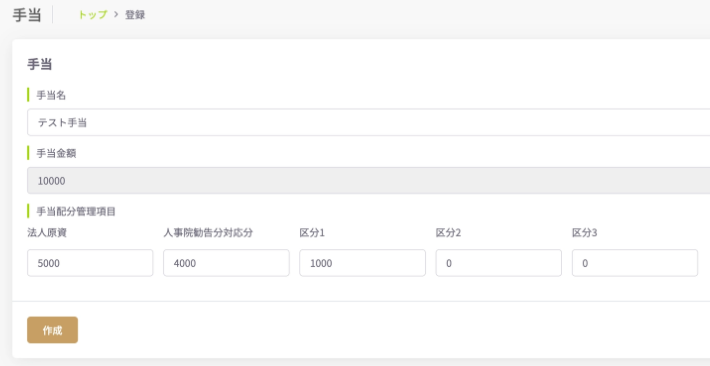This screenshot has height=366, width=710.
Task: Click the 人事院勧告分対応分 label
Action: tap(208, 233)
